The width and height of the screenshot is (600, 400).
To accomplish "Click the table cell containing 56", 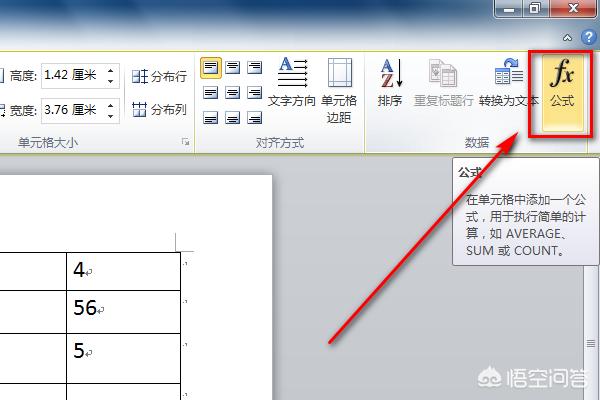I will [123, 312].
